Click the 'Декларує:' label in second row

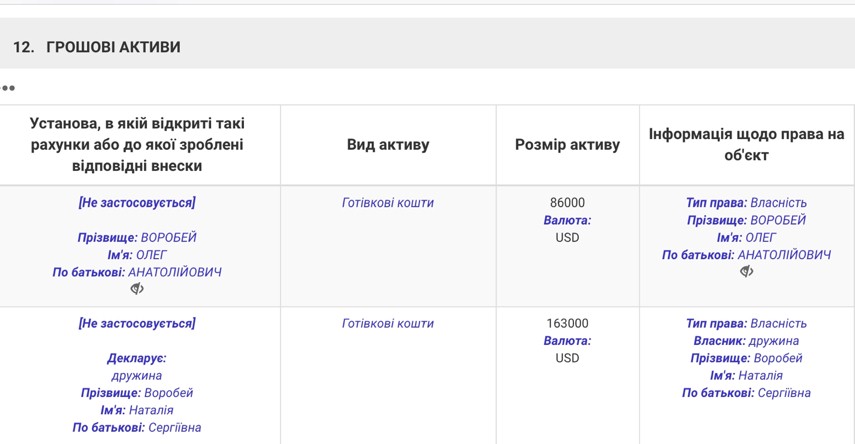(x=137, y=358)
